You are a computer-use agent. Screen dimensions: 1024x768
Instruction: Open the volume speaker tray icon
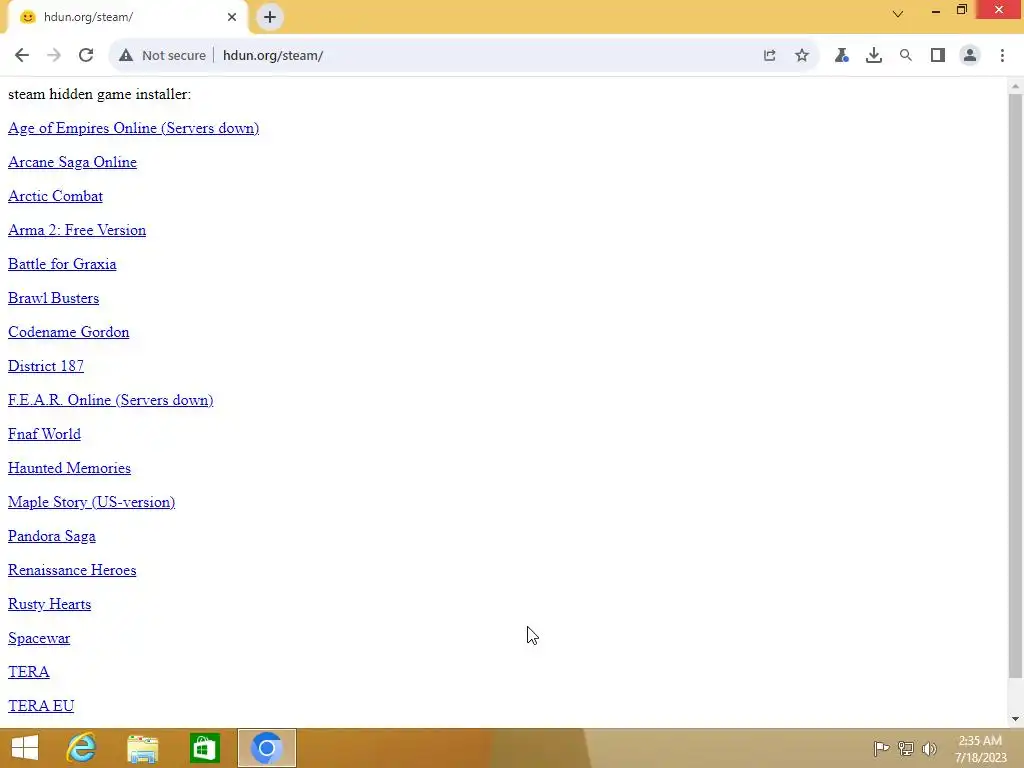[929, 748]
